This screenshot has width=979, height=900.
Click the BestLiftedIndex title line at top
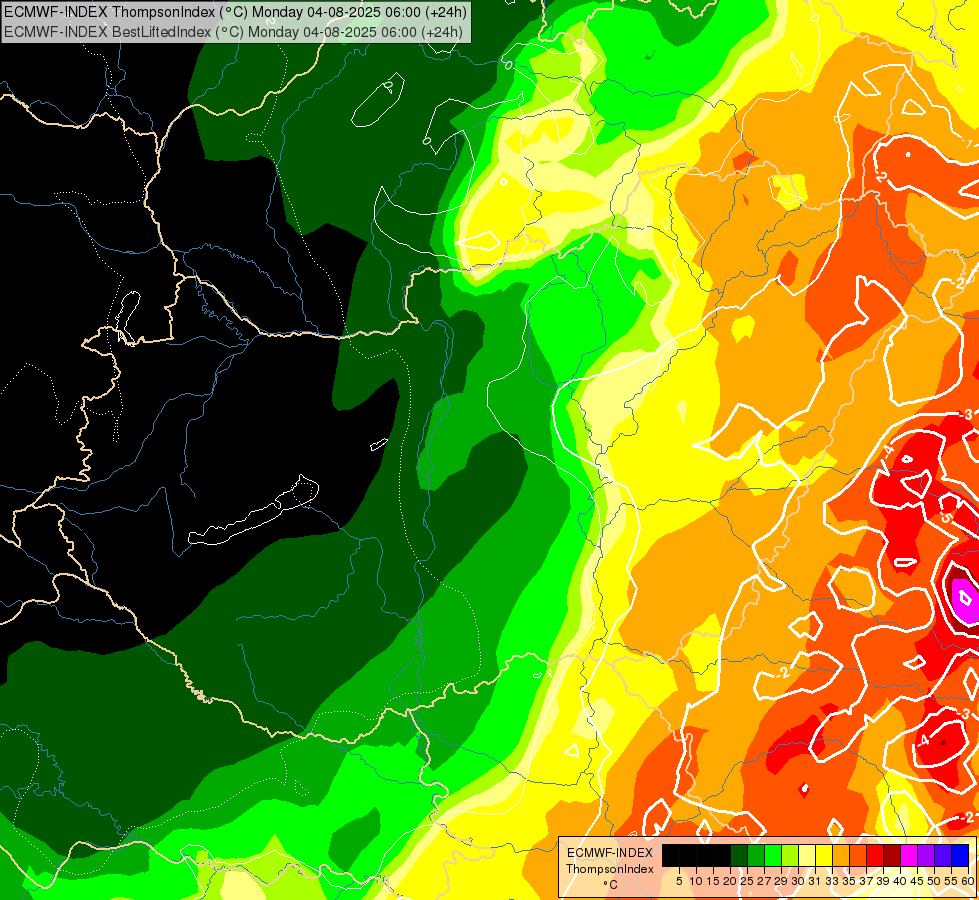pos(234,32)
